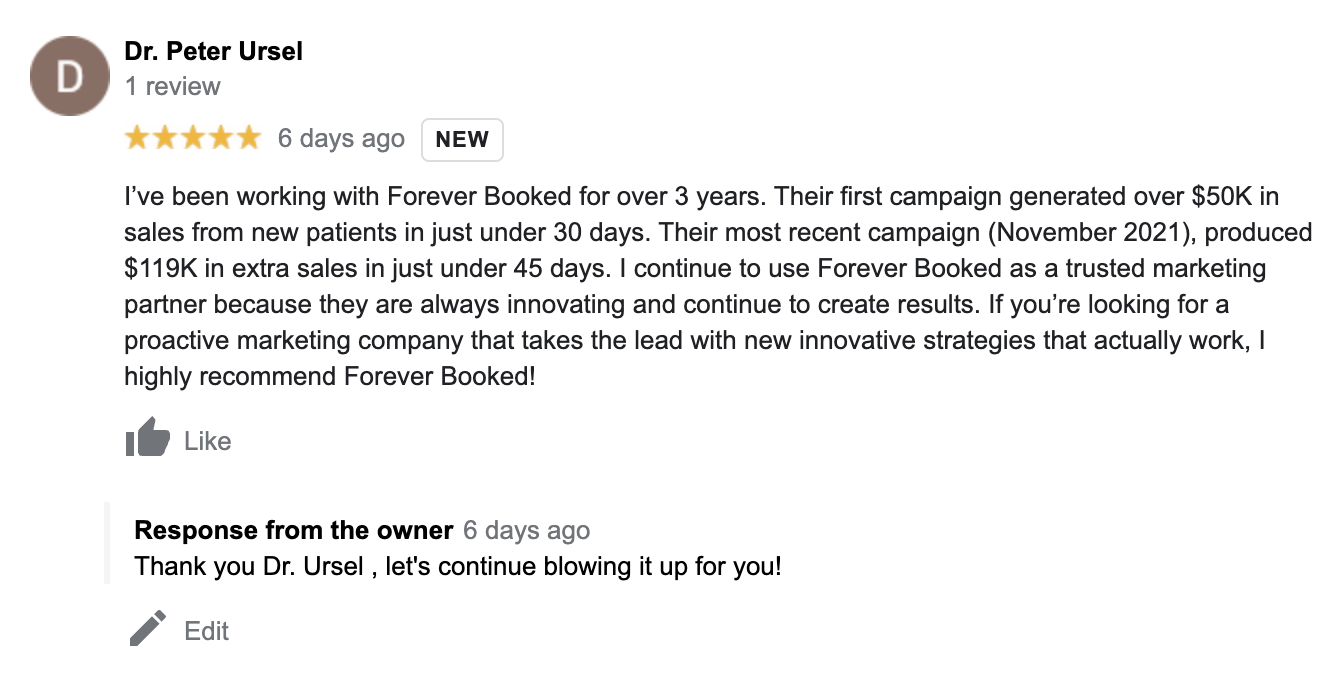This screenshot has width=1336, height=678.
Task: Select the first gold rating star
Action: click(x=137, y=138)
